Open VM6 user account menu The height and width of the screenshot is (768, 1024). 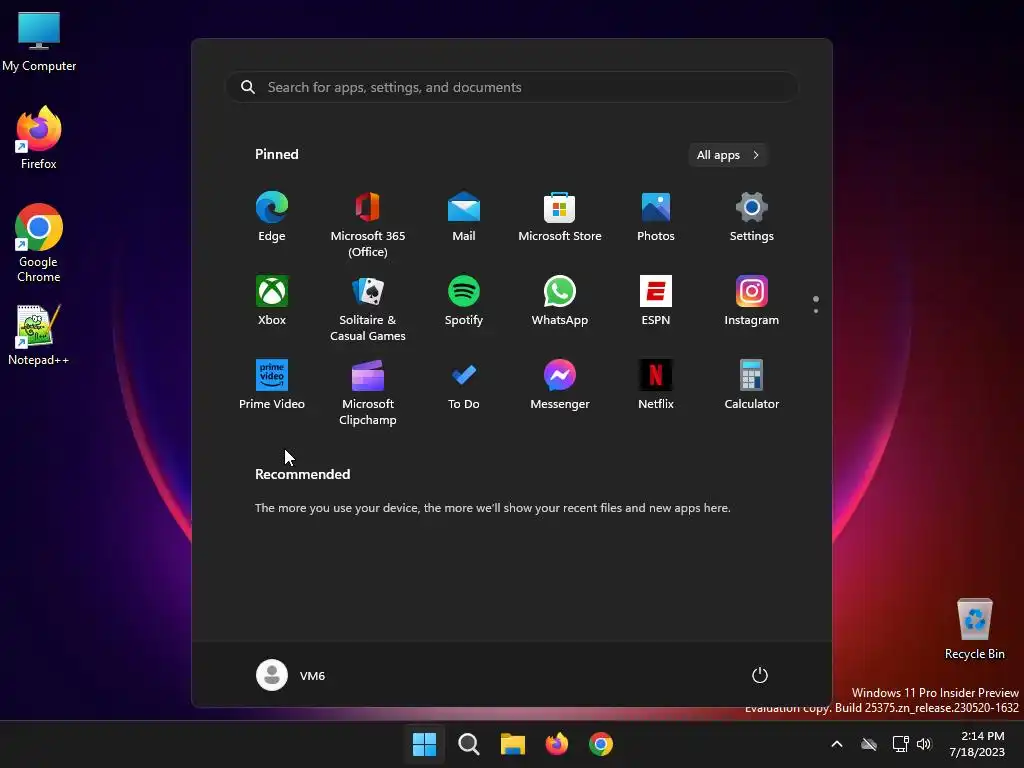(291, 675)
